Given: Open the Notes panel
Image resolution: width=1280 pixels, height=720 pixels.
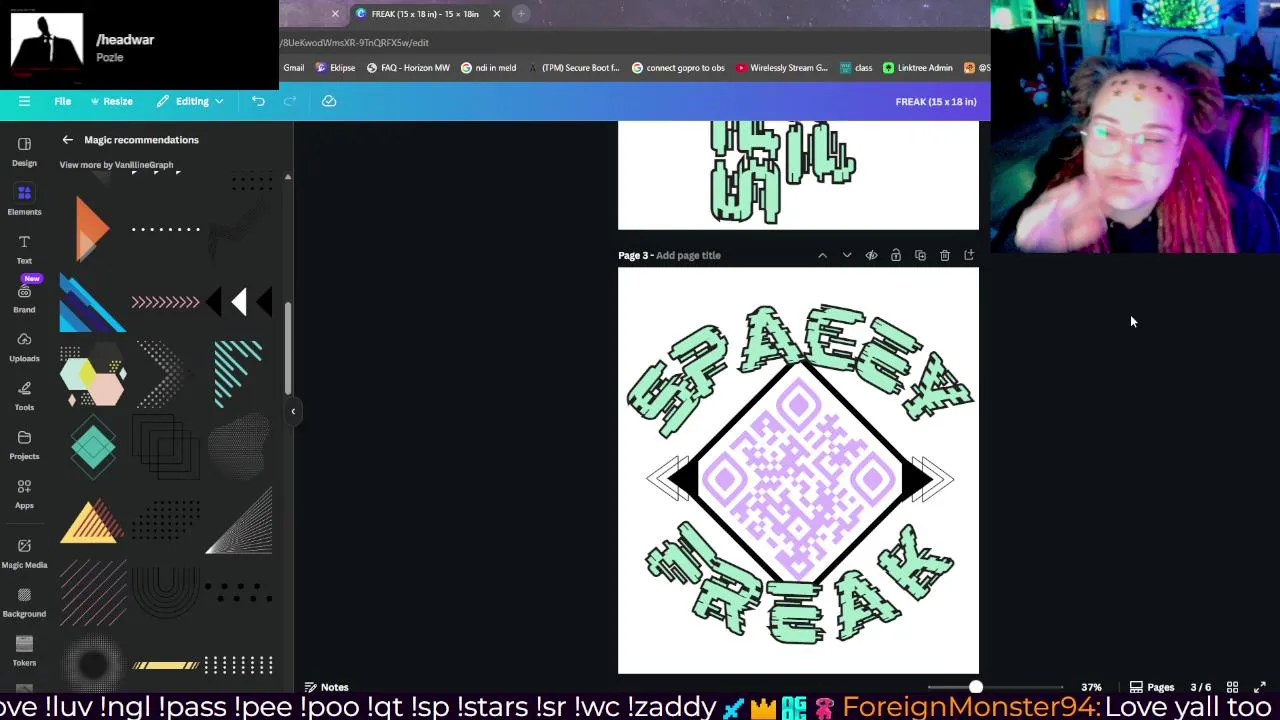Looking at the screenshot, I should 326,687.
